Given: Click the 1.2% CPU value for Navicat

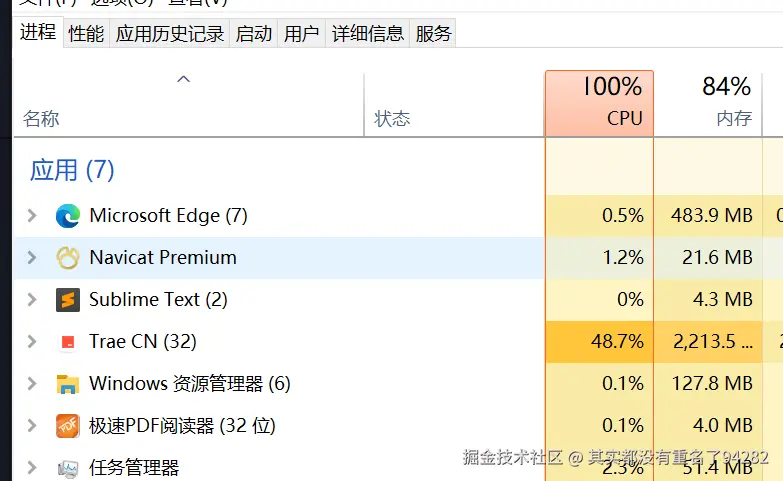Looking at the screenshot, I should tap(623, 258).
